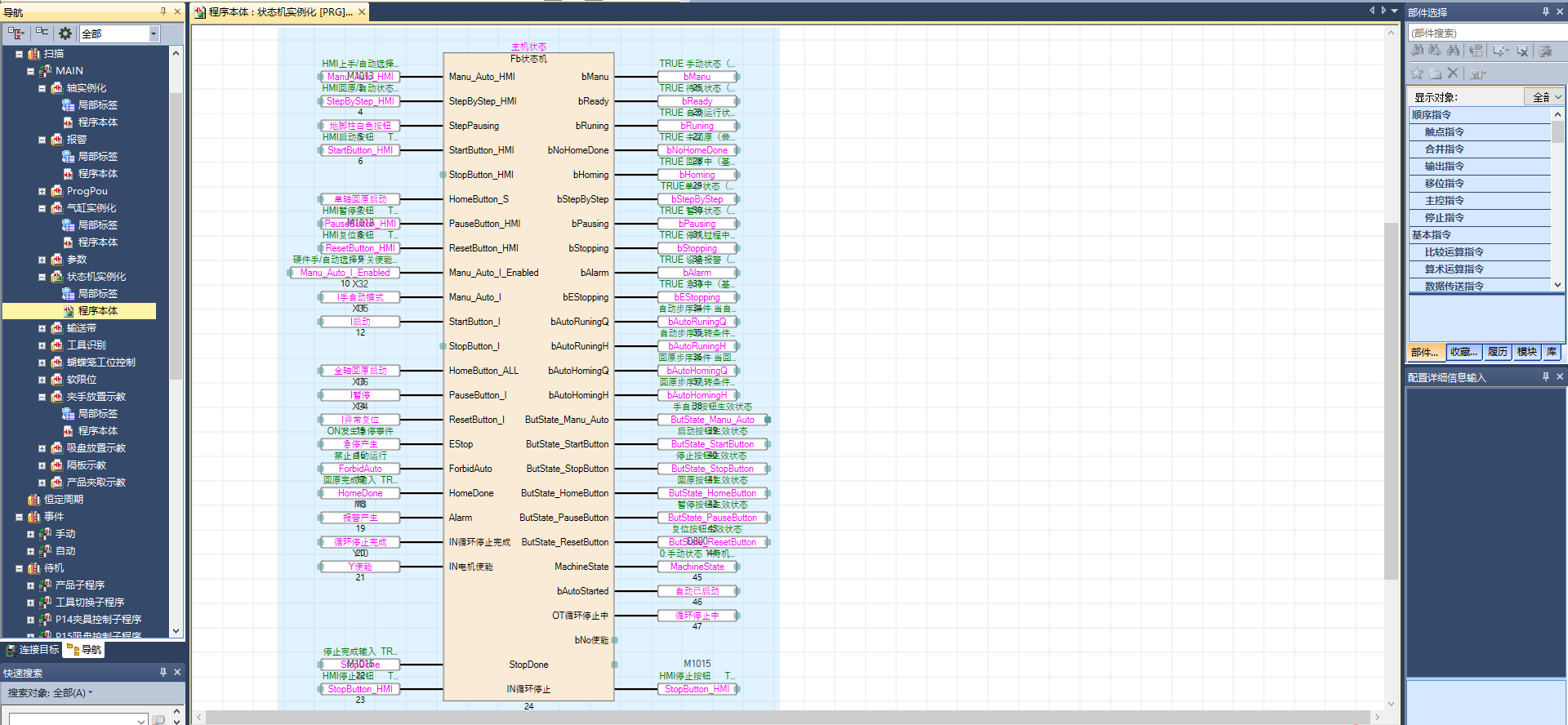The height and width of the screenshot is (725, 1568).
Task: Select the StartButton_HMI input variable box
Action: [359, 150]
